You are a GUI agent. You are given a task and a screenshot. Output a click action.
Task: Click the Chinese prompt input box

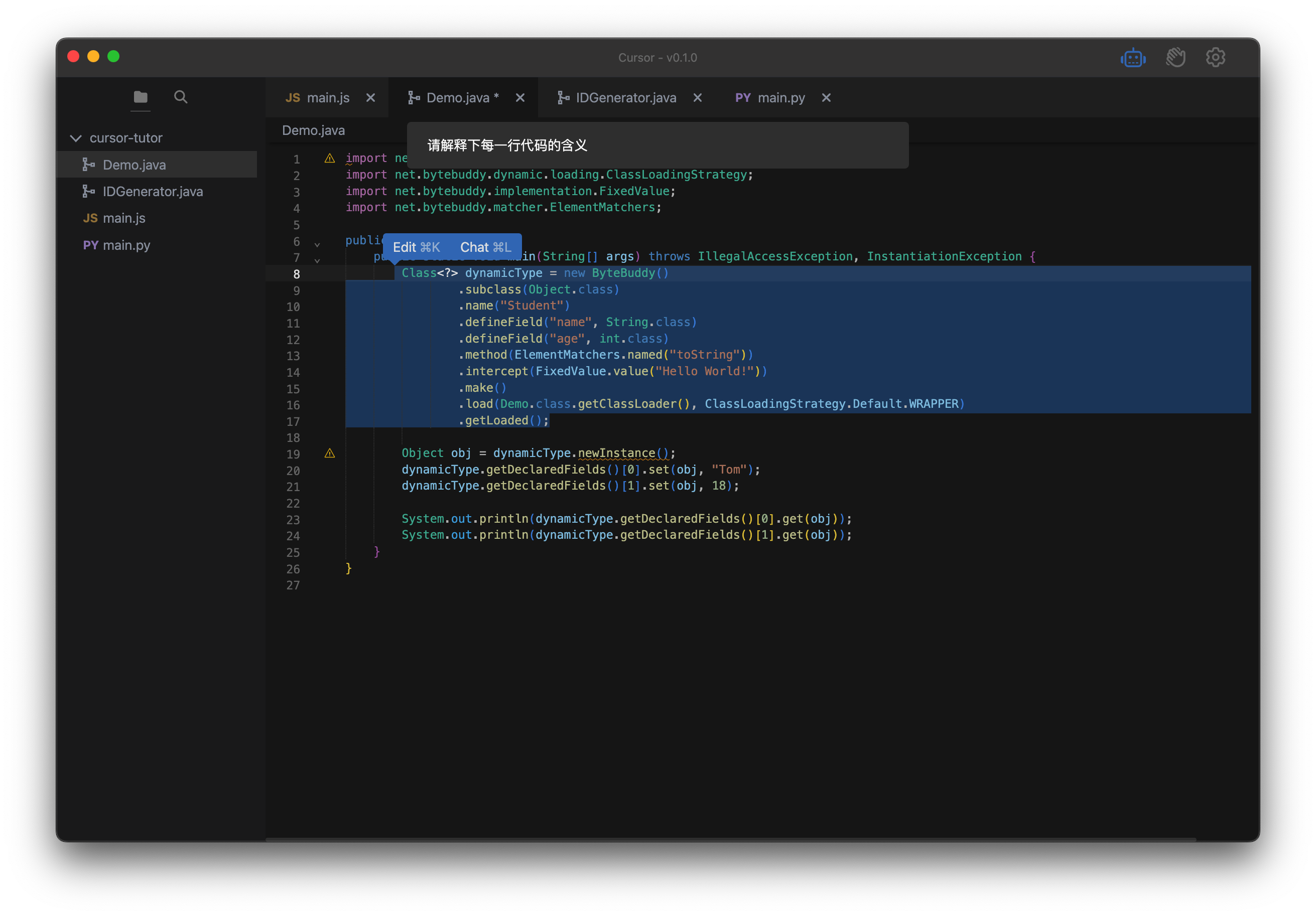coord(657,145)
